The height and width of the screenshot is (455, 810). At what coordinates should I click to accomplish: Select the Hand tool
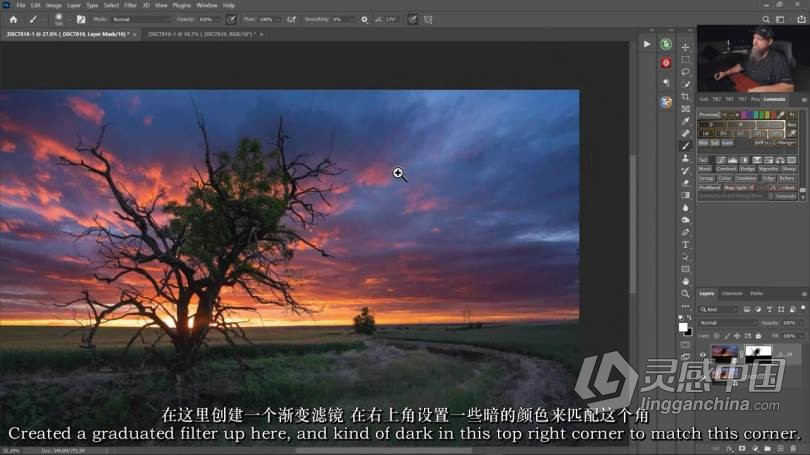(x=685, y=281)
